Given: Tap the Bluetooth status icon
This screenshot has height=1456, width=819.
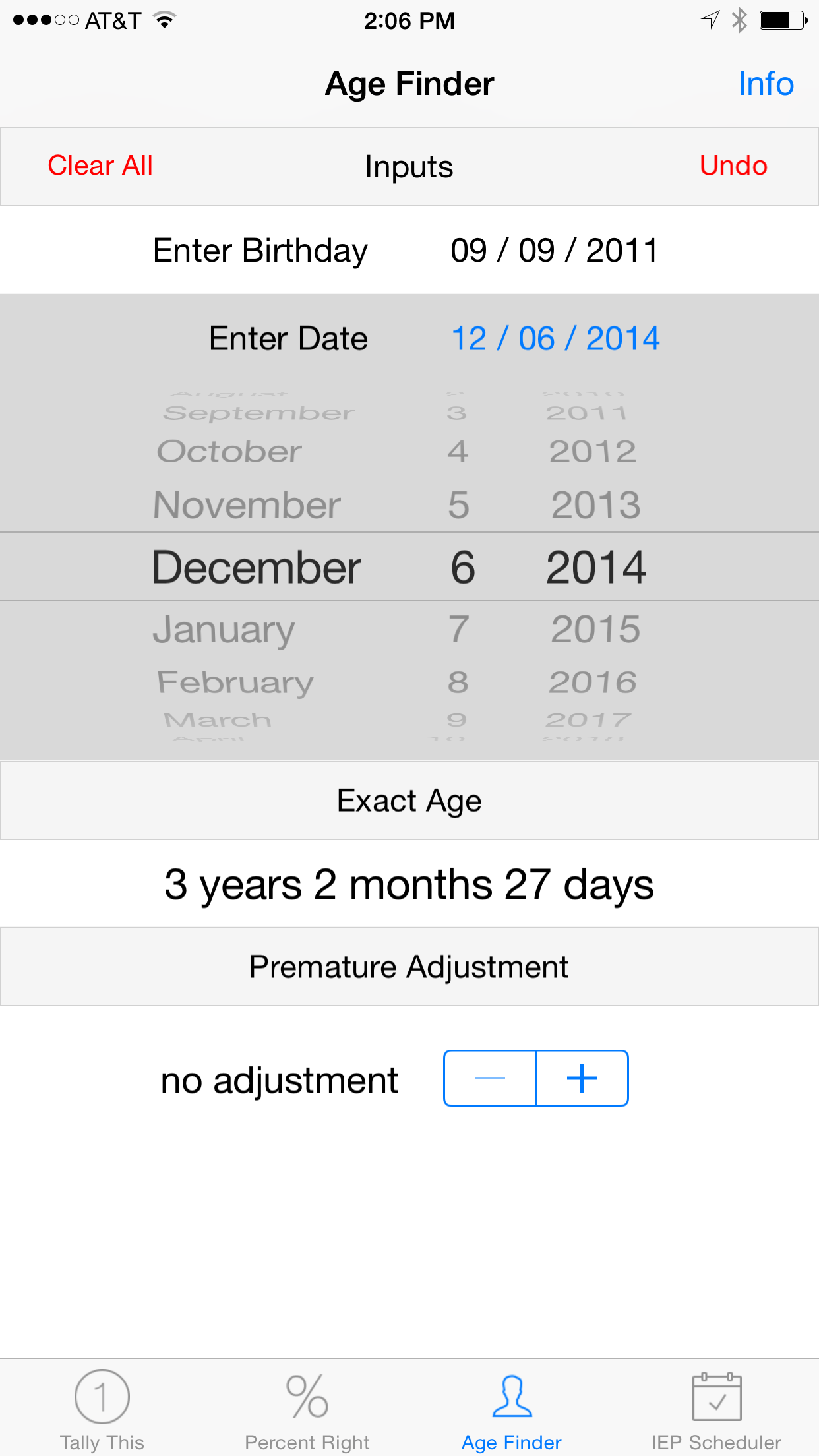Looking at the screenshot, I should point(739,20).
